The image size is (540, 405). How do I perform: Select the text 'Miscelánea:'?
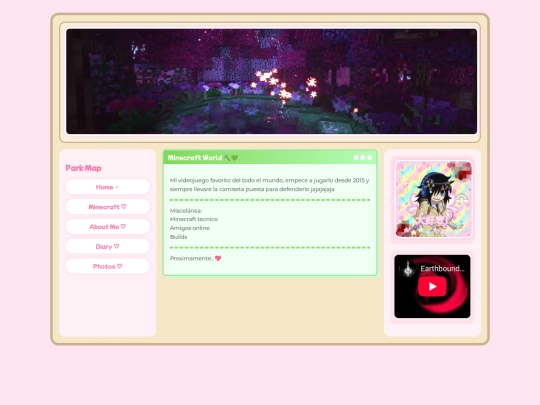pos(186,210)
